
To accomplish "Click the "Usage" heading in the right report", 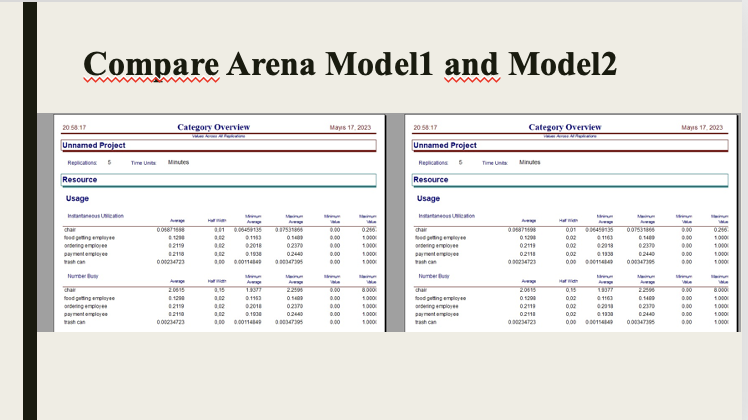I will (x=428, y=199).
